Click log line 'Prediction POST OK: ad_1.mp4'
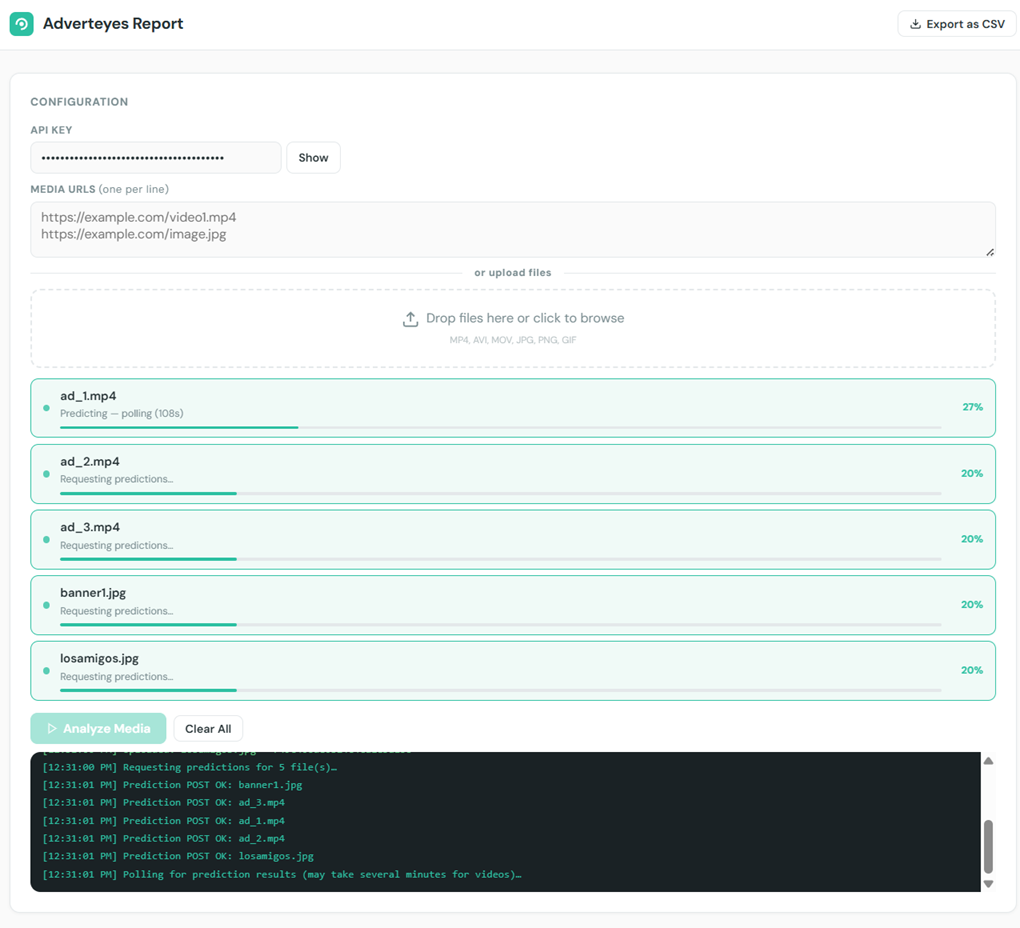Image resolution: width=1020 pixels, height=928 pixels. pyautogui.click(x=163, y=821)
